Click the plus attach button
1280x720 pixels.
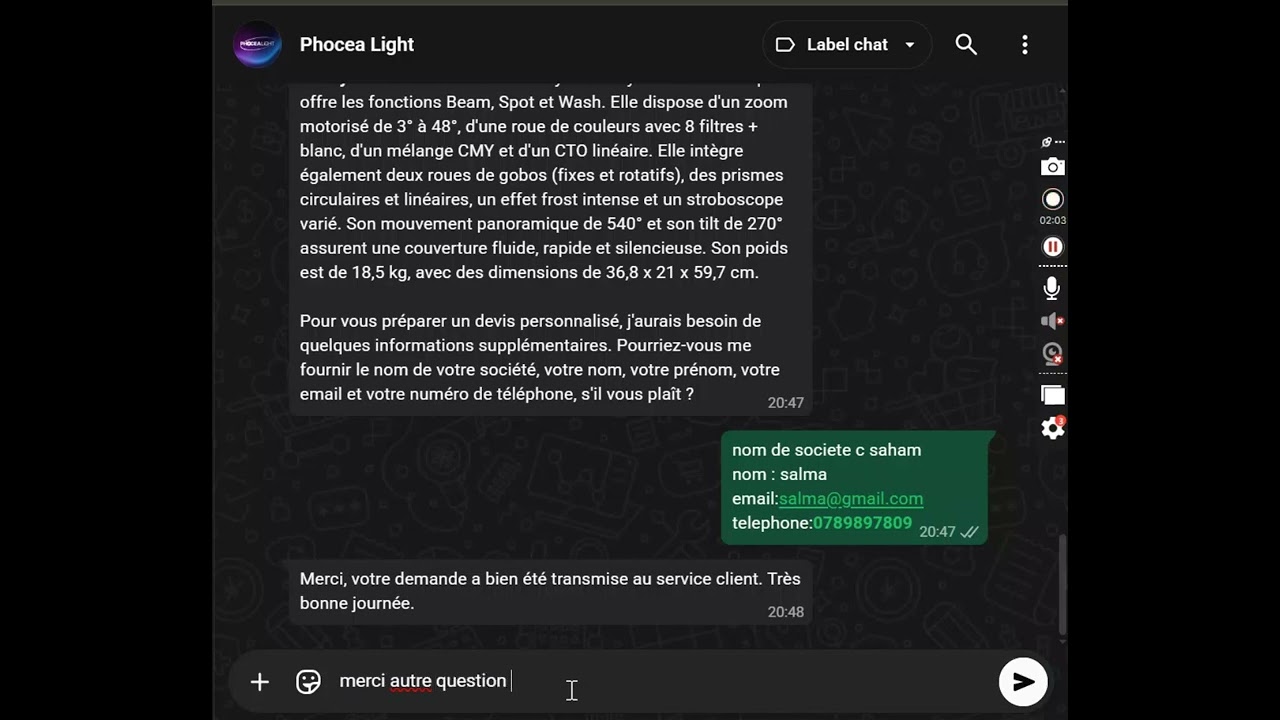[260, 682]
